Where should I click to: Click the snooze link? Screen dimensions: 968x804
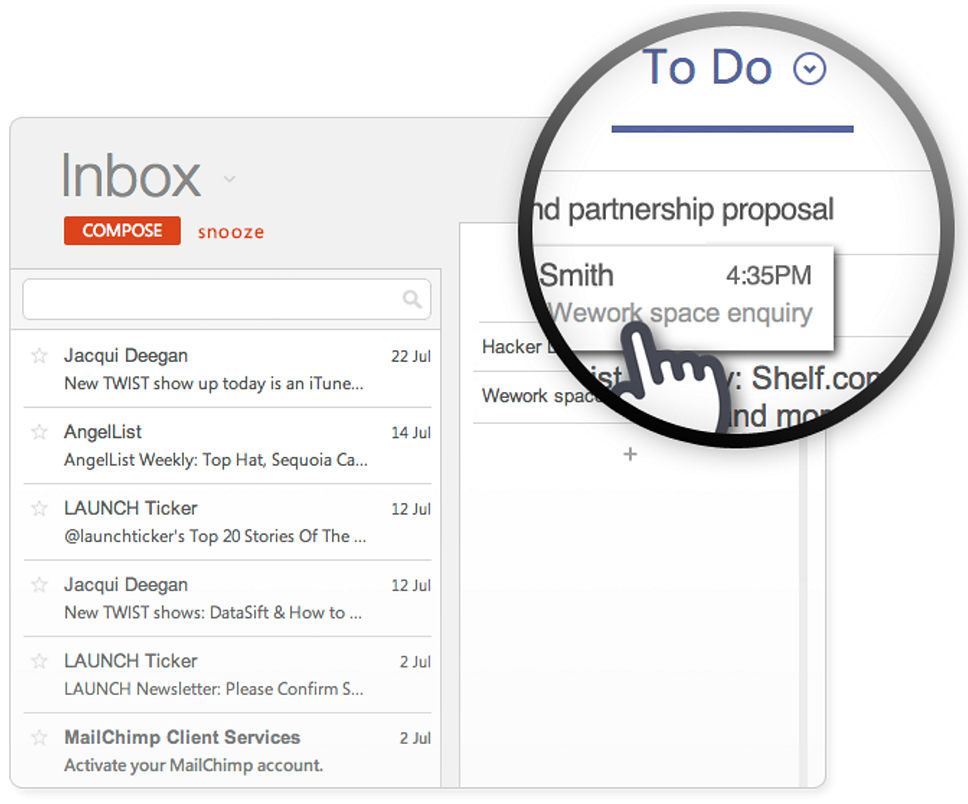click(x=231, y=232)
